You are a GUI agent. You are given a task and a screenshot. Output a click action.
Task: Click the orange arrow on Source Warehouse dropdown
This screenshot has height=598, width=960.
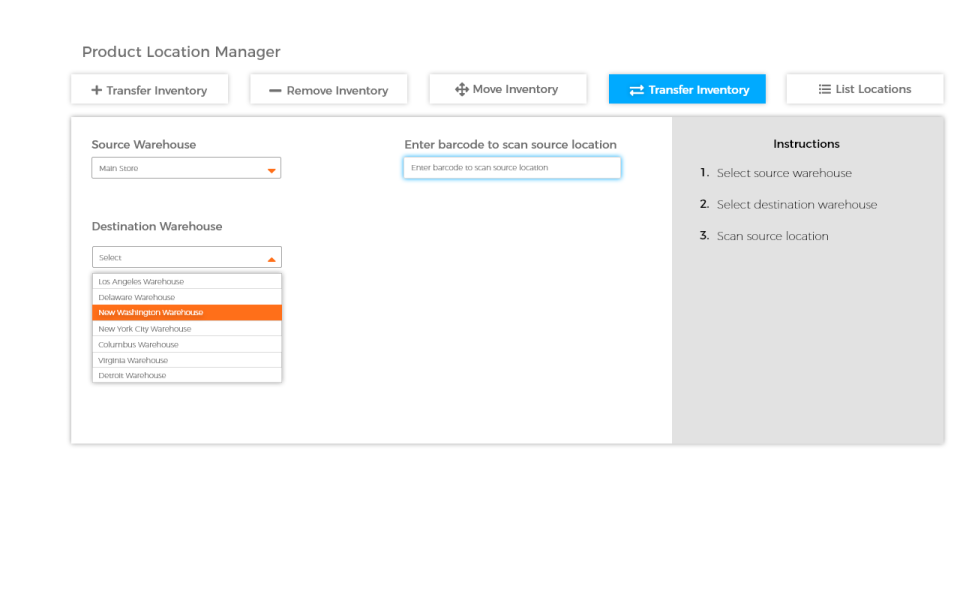coord(271,168)
